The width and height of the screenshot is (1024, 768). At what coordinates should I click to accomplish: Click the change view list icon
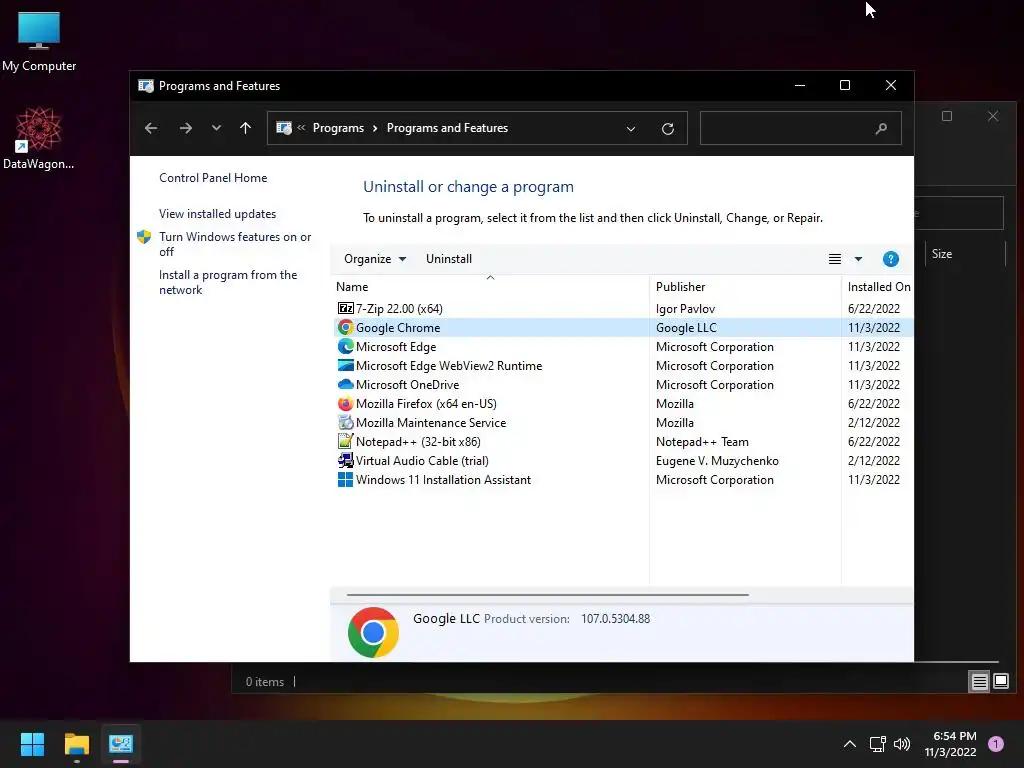[x=835, y=259]
